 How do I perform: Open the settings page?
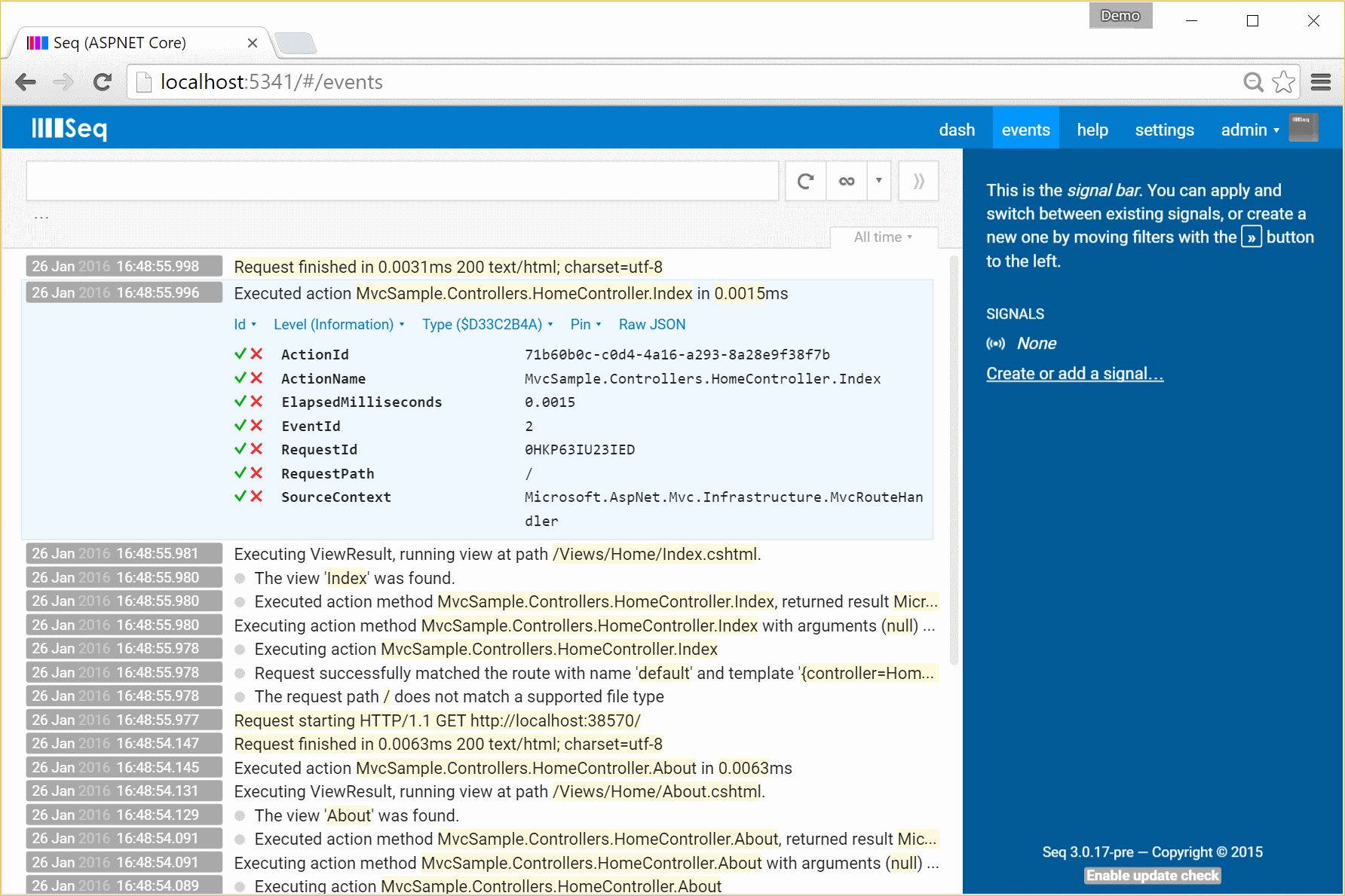click(x=1164, y=130)
